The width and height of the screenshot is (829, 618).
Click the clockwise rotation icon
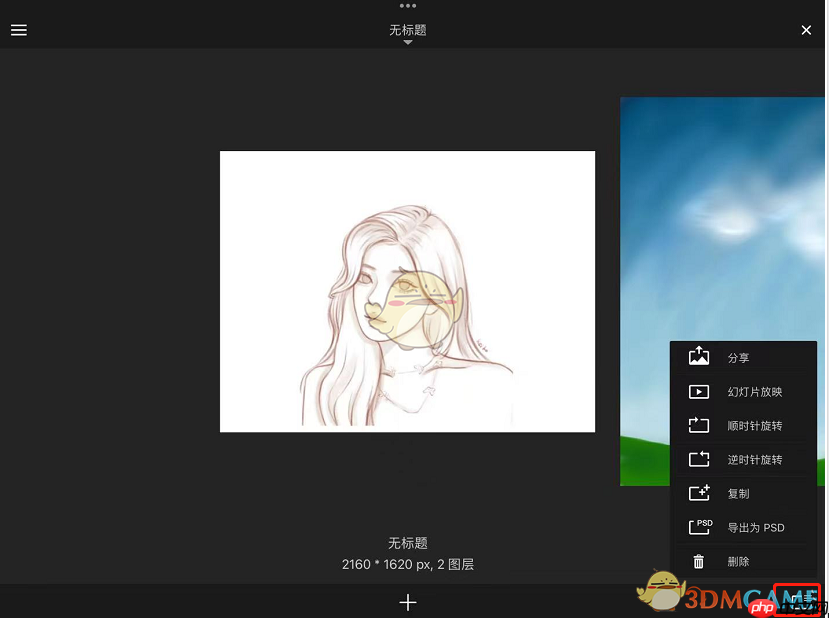click(x=699, y=425)
